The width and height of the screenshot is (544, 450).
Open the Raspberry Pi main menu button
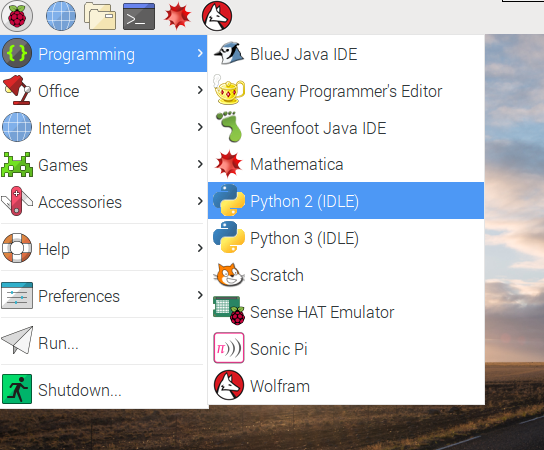click(17, 16)
